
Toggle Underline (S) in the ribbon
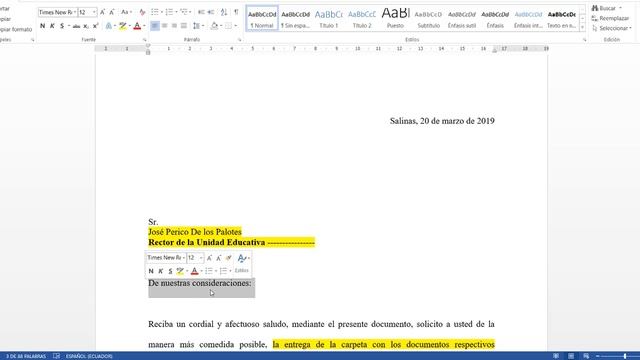[x=62, y=26]
